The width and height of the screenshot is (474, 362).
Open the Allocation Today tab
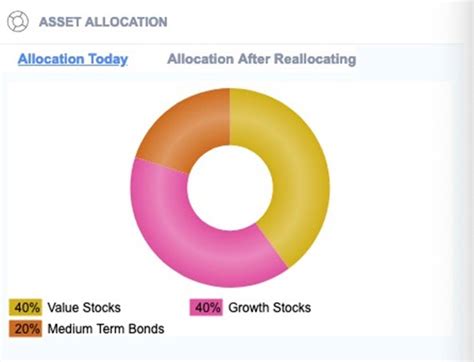(x=73, y=59)
